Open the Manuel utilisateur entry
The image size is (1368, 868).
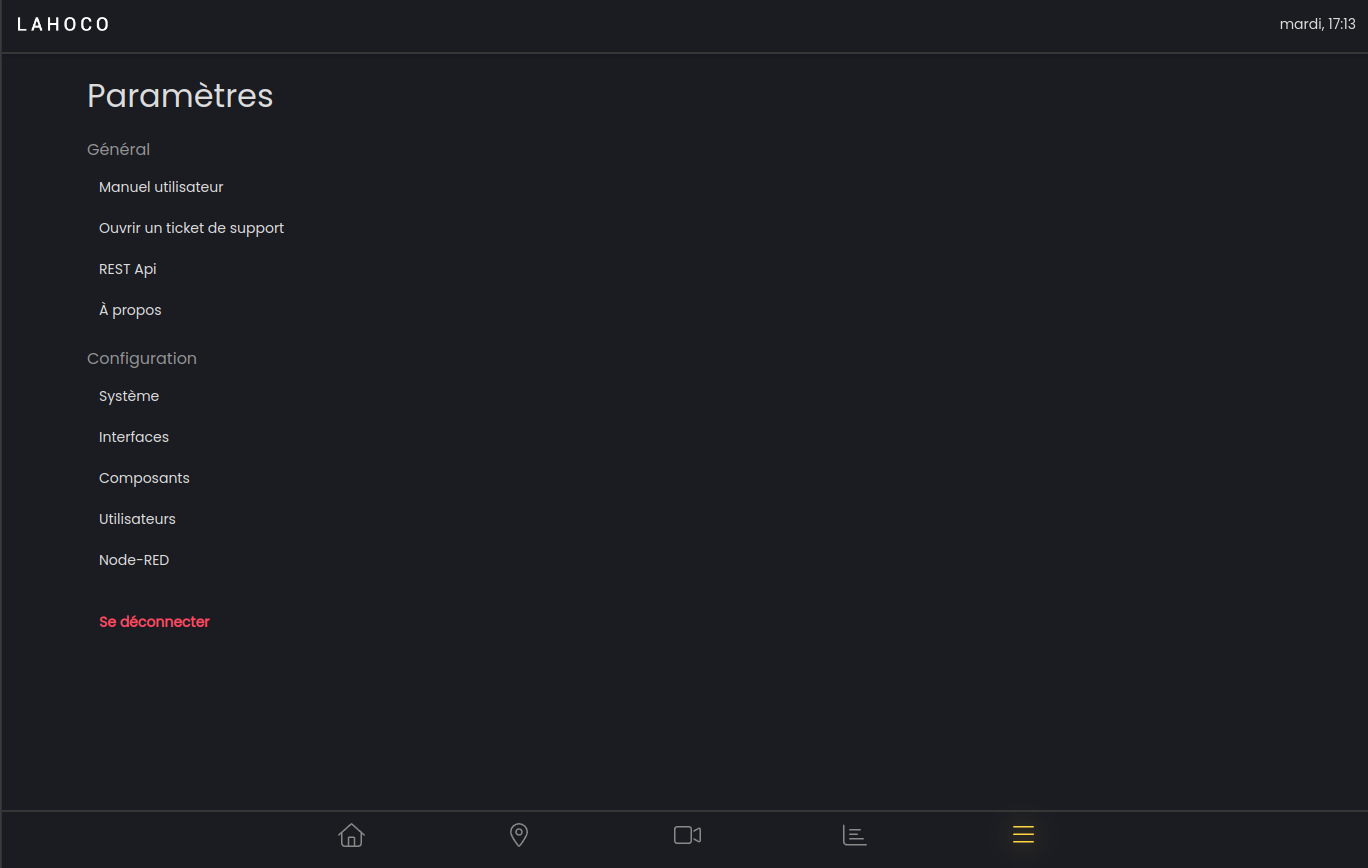[161, 187]
